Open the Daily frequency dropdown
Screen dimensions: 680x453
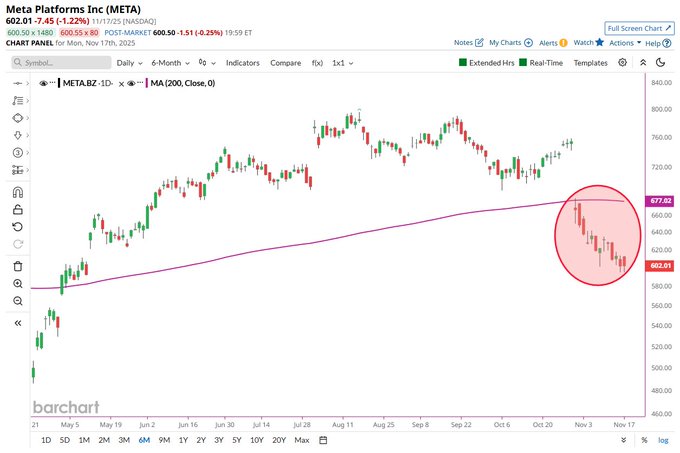click(129, 63)
